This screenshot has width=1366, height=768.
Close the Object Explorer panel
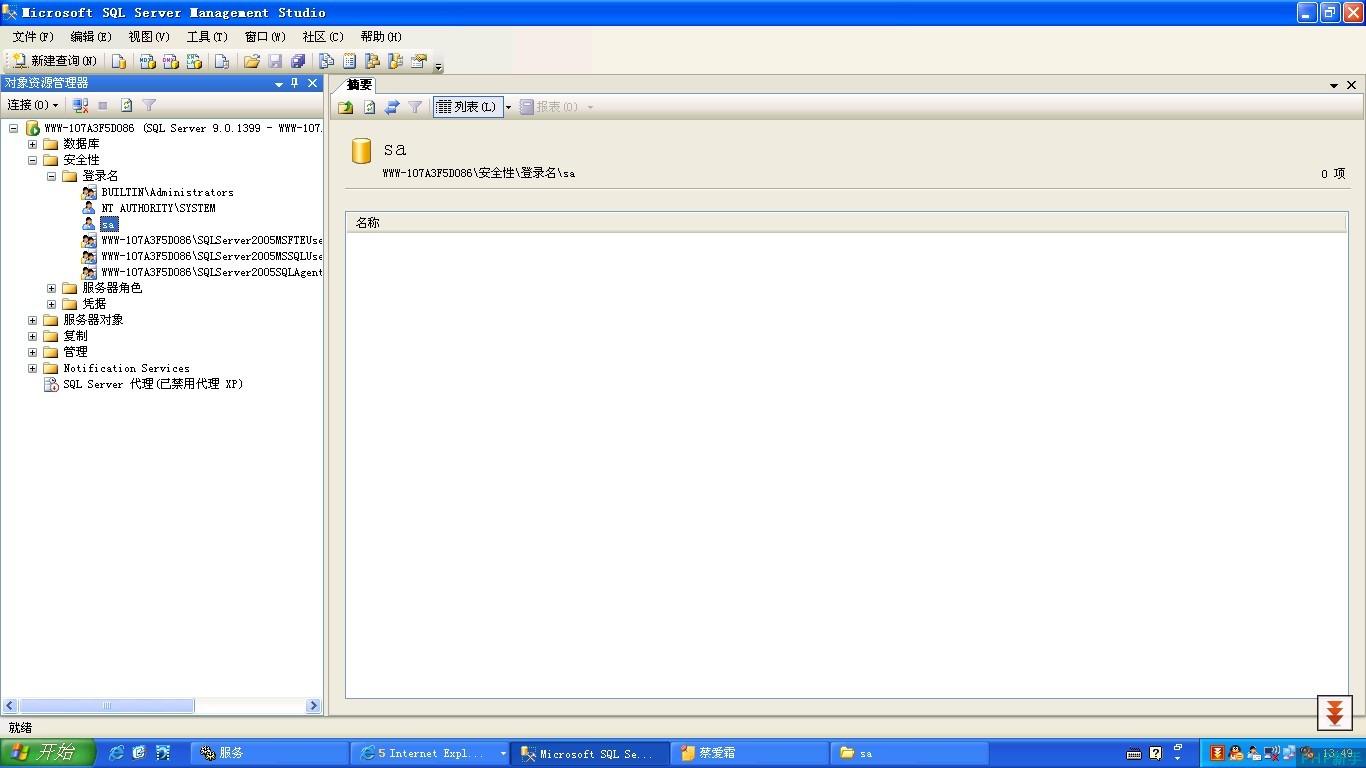tap(313, 84)
